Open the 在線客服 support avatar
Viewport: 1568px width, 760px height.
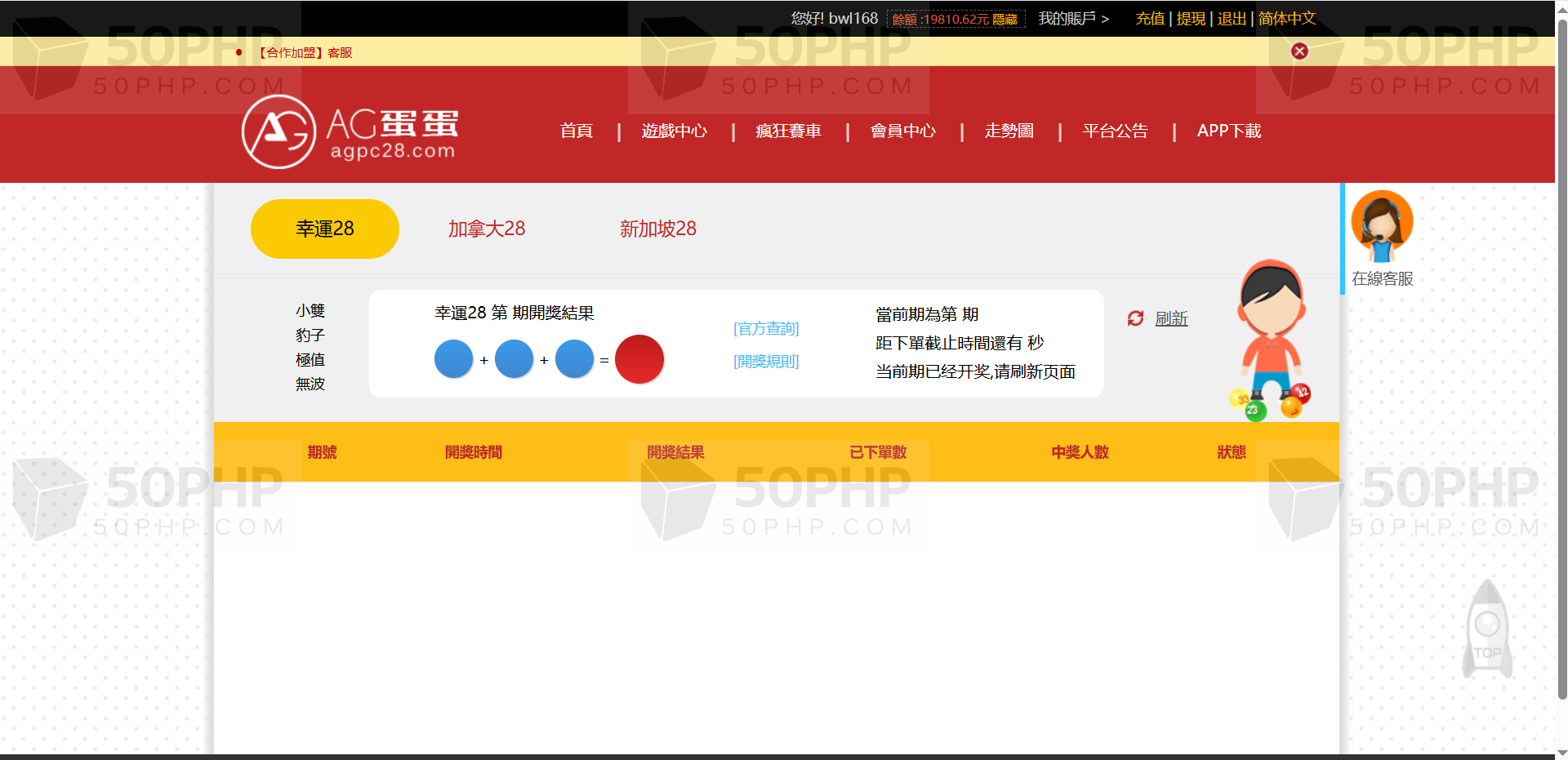(x=1382, y=226)
